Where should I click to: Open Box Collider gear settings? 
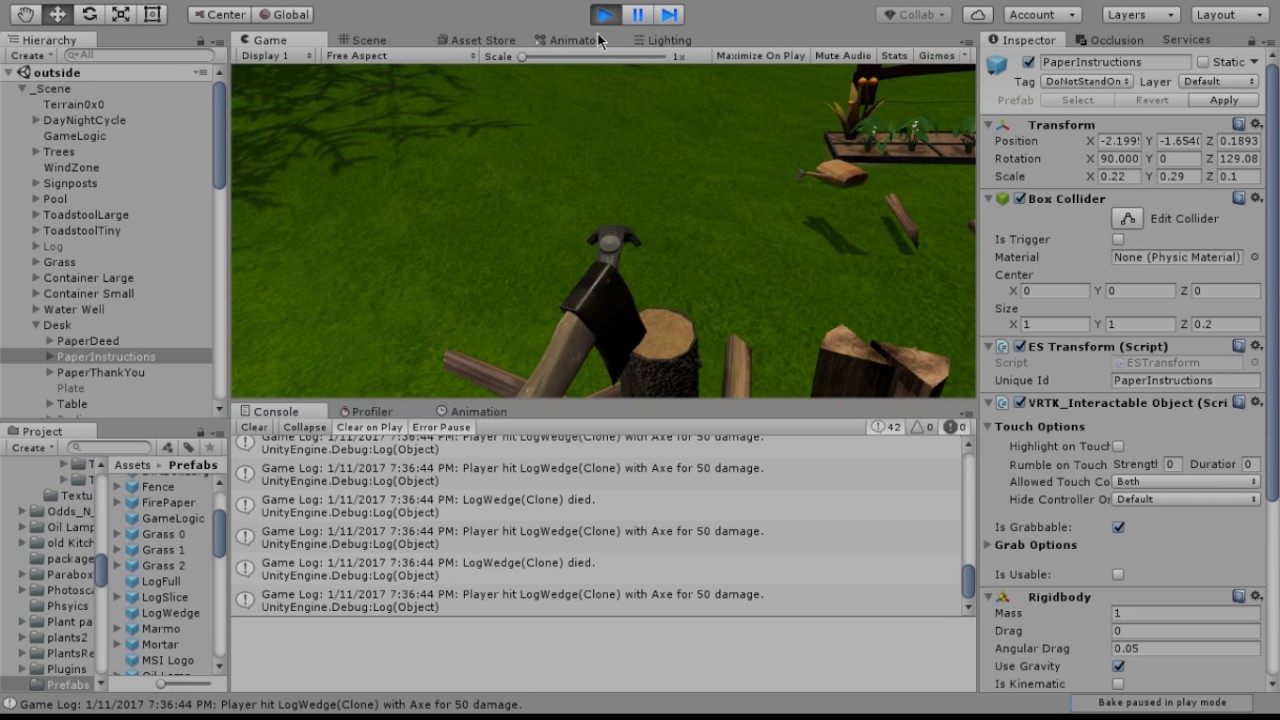point(1255,198)
